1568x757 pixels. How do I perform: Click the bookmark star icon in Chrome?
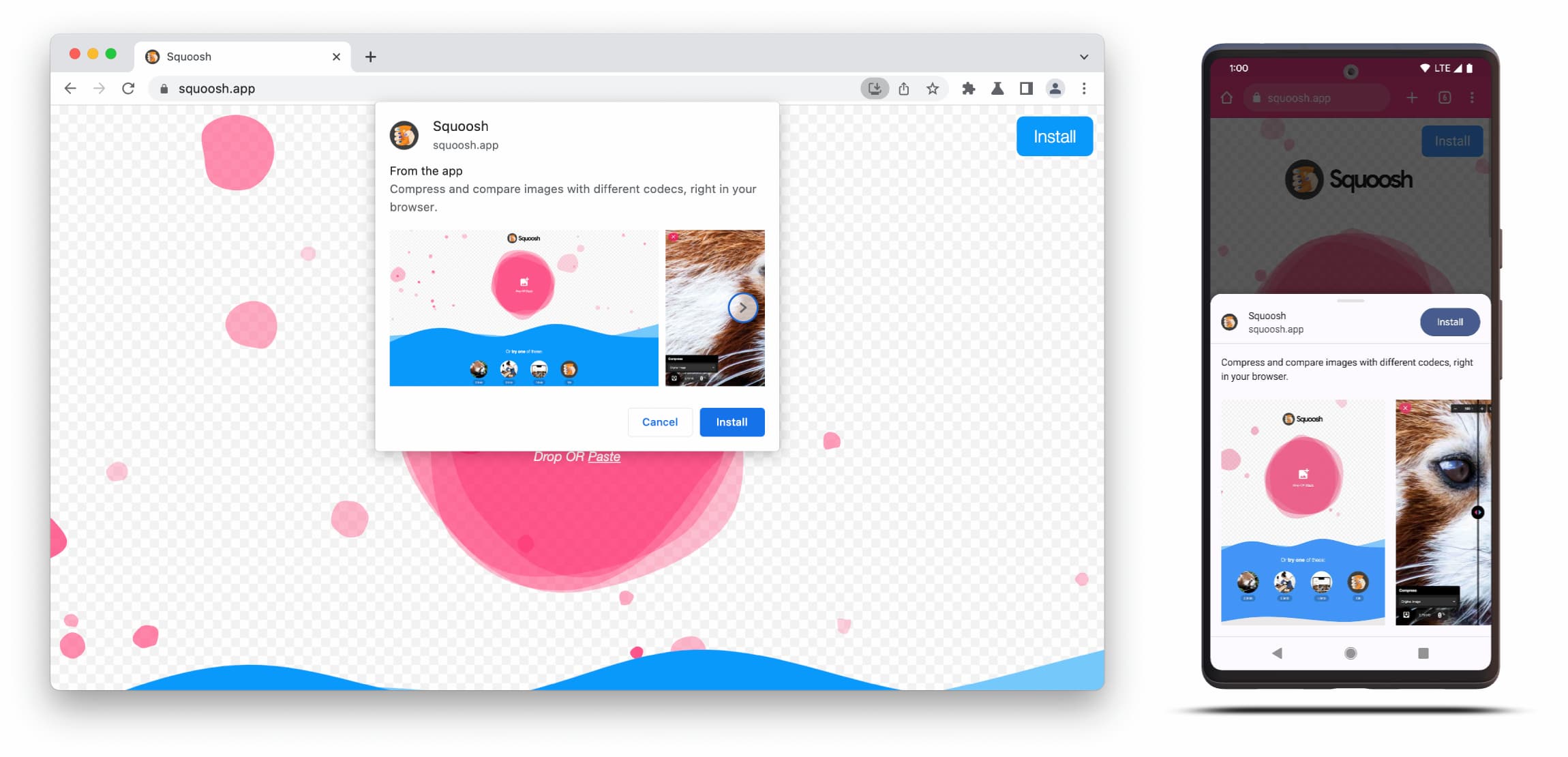pos(930,88)
